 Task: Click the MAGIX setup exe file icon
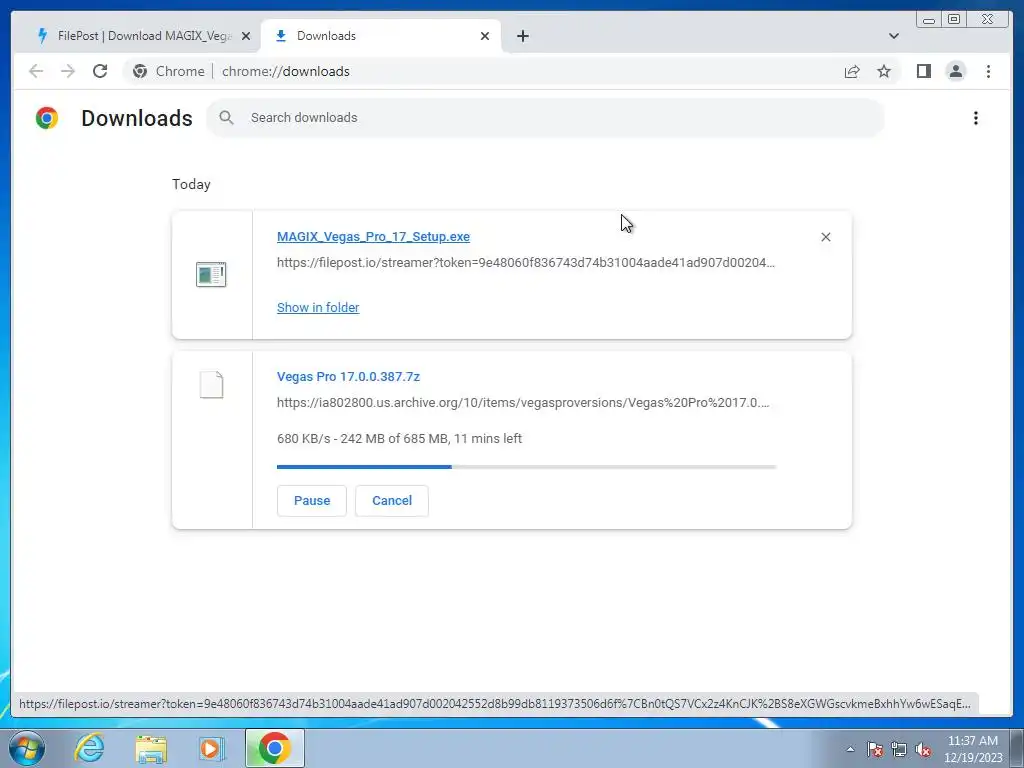pos(211,274)
